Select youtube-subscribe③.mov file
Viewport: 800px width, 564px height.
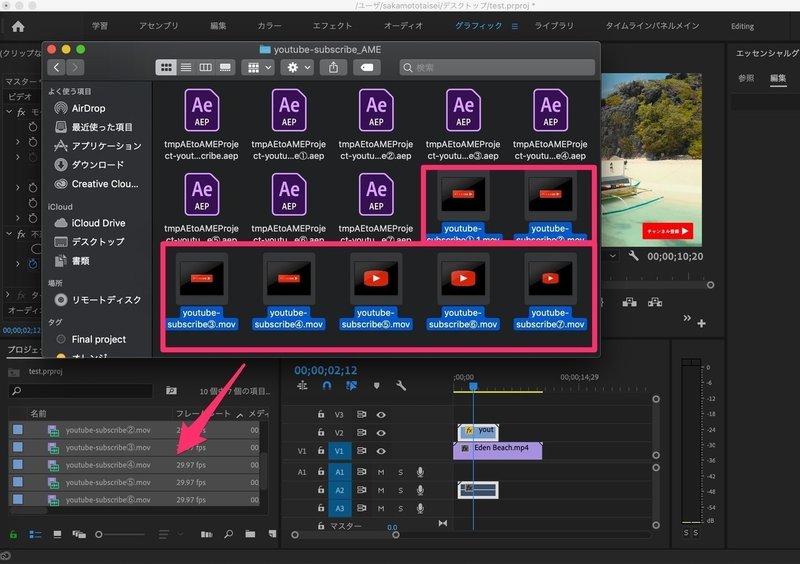[x=202, y=291]
